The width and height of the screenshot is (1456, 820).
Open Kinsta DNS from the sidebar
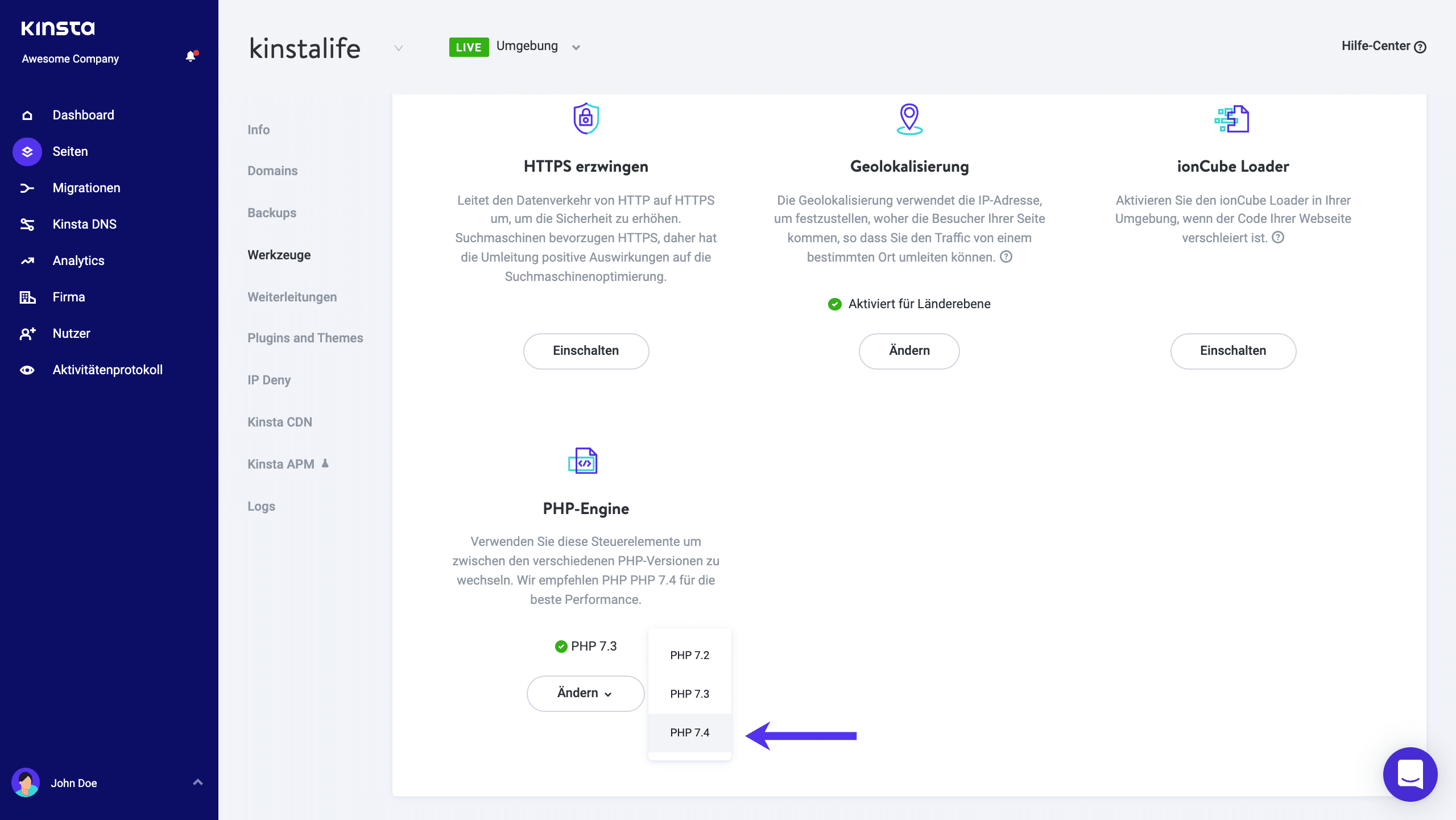(x=84, y=223)
